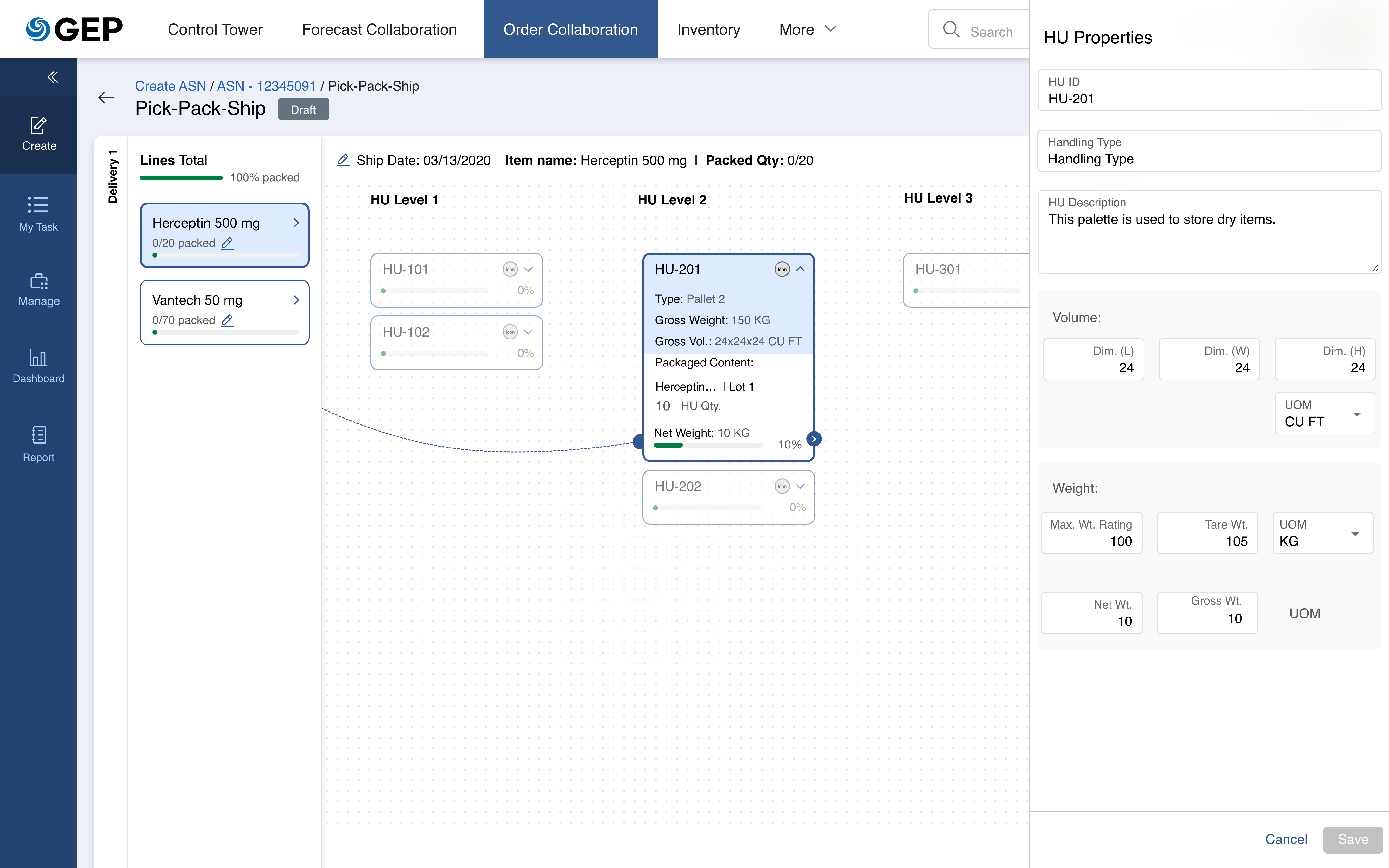Click Dim. (W) input field
This screenshot has height=868, width=1389.
tap(1209, 359)
